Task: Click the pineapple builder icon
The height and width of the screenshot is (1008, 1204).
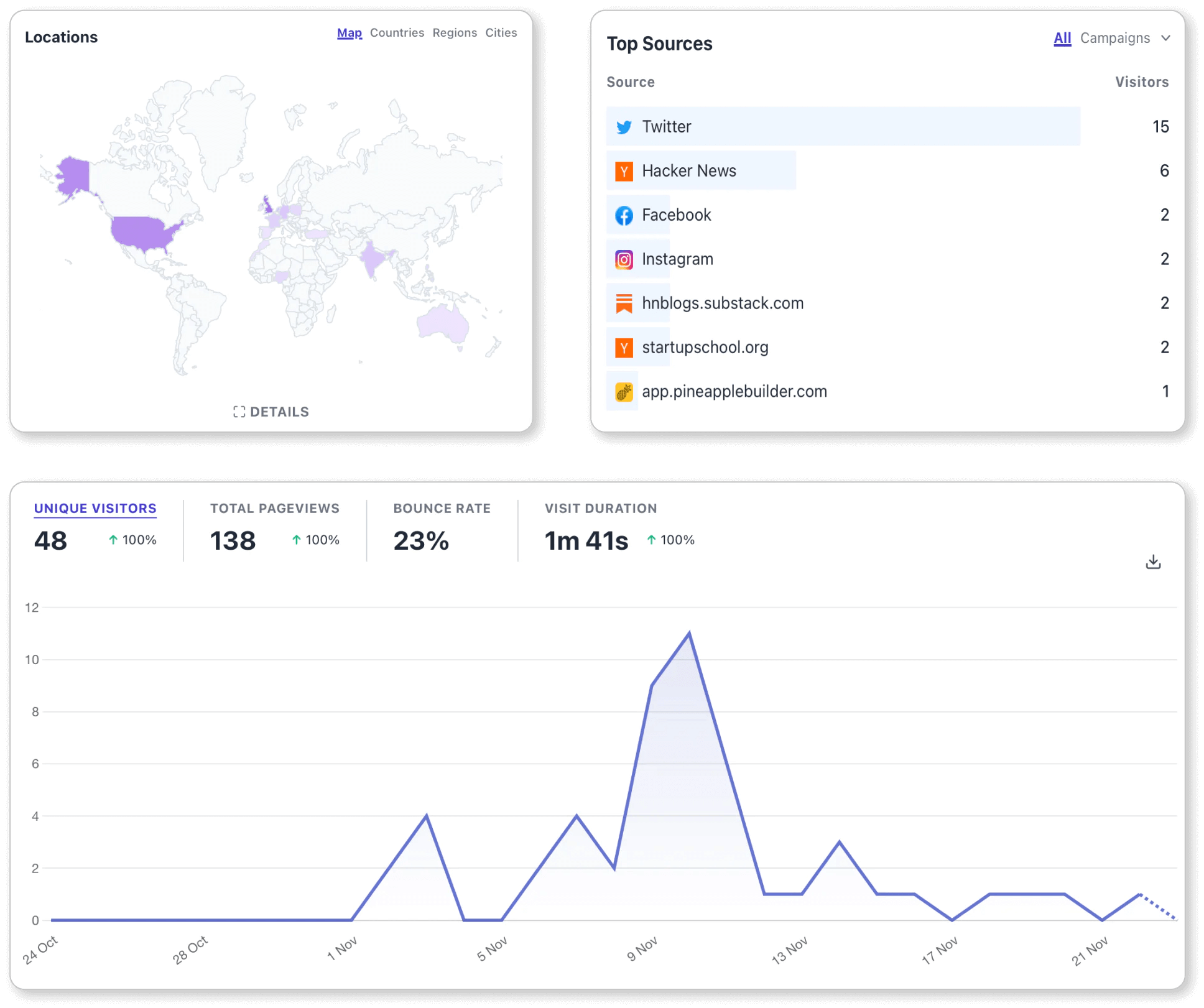Action: tap(624, 392)
